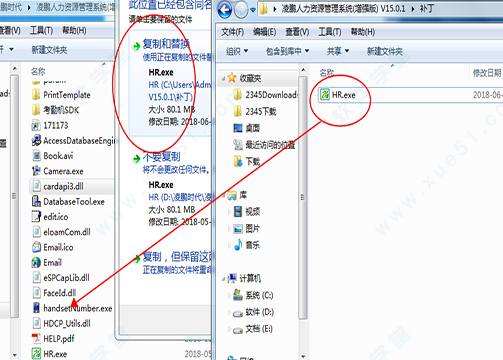The width and height of the screenshot is (503, 360).
Task: Open the 2345Downloads favorites folder
Action: [265, 95]
